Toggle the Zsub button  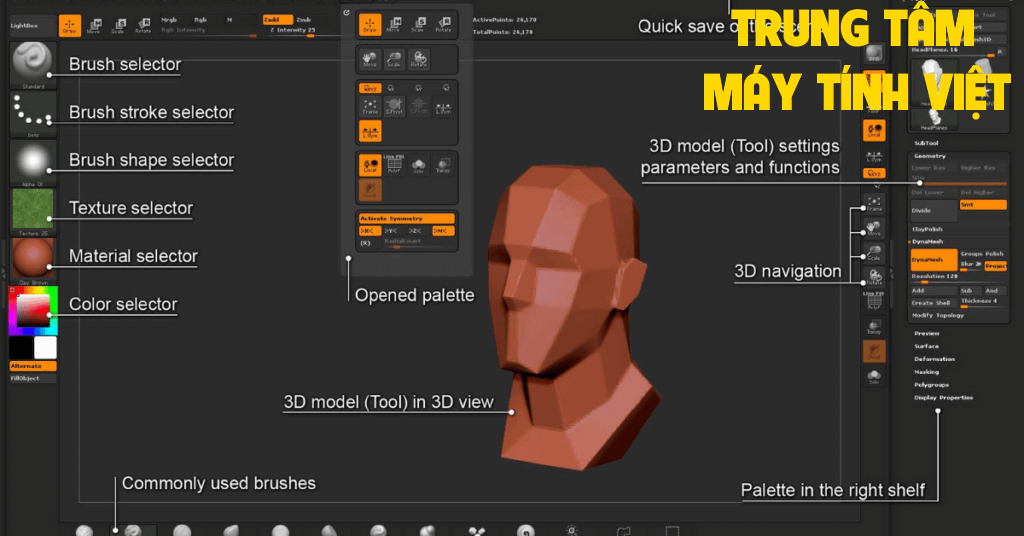coord(304,19)
